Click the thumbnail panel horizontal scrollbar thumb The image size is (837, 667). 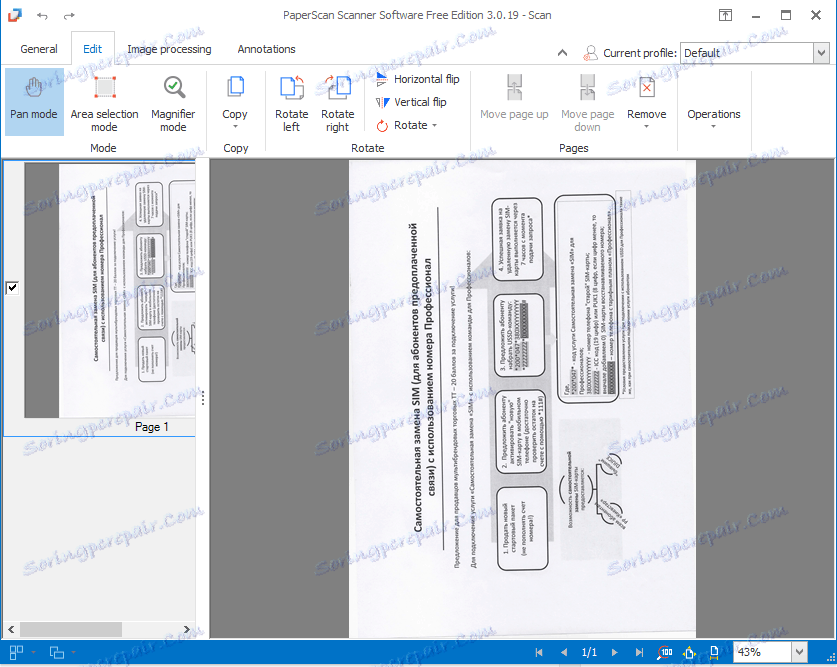71,630
